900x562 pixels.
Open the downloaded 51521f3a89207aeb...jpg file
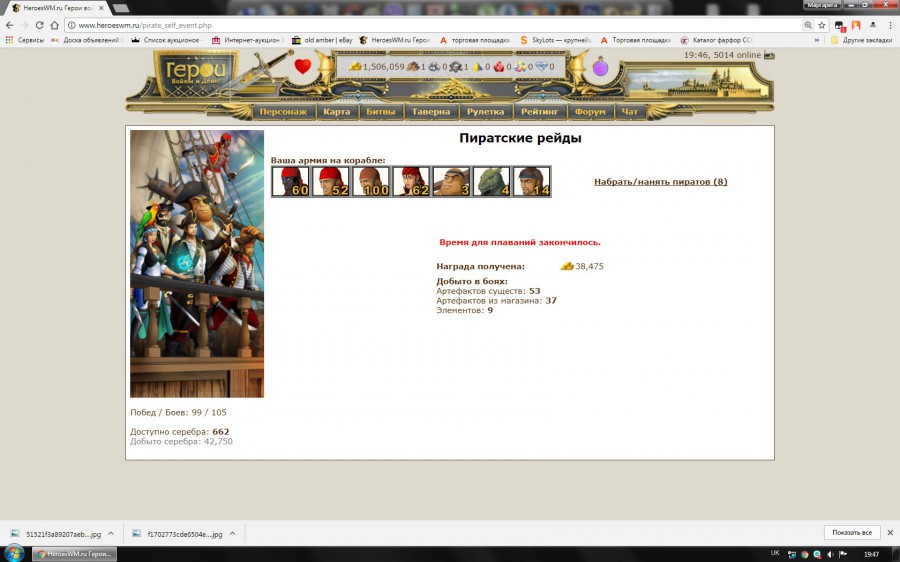[56, 534]
